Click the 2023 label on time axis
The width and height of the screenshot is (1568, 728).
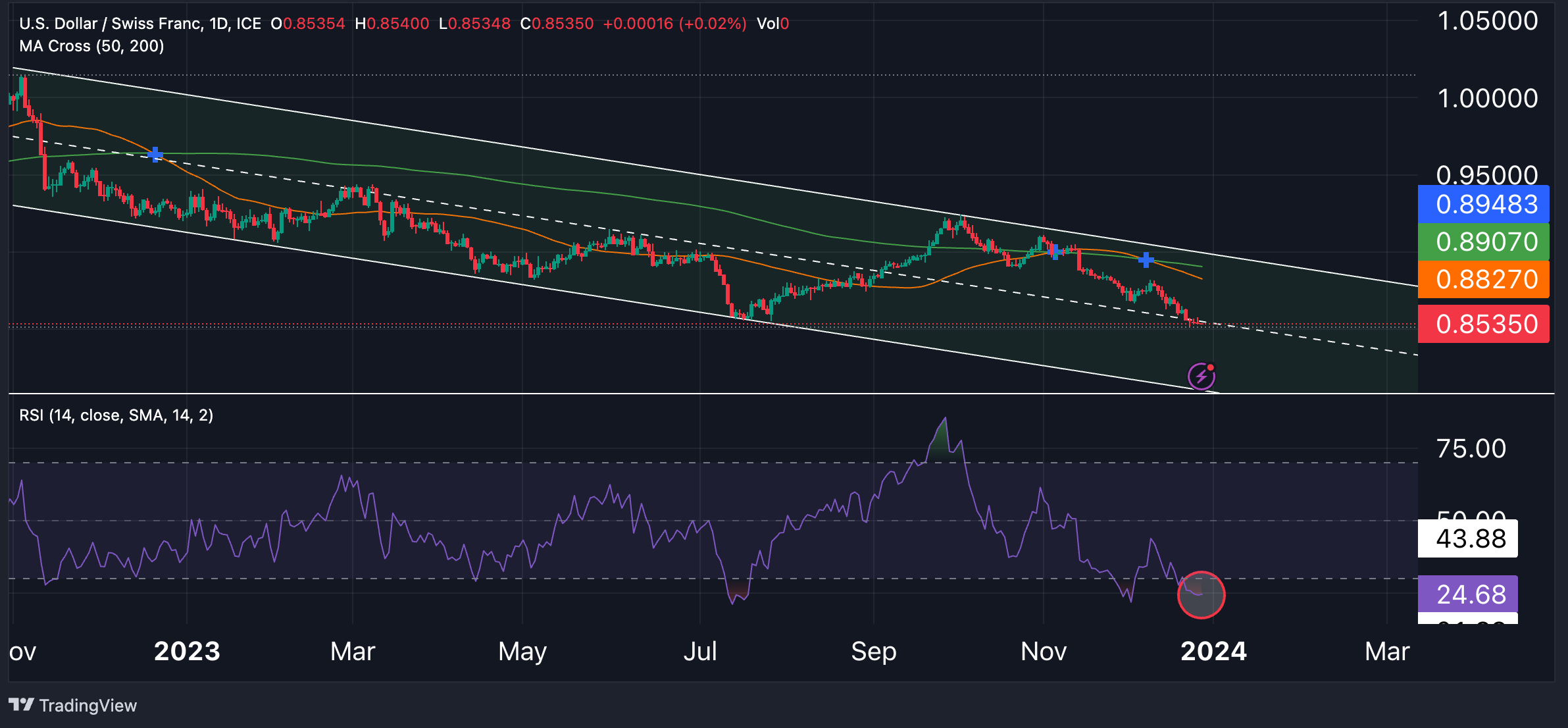[187, 651]
